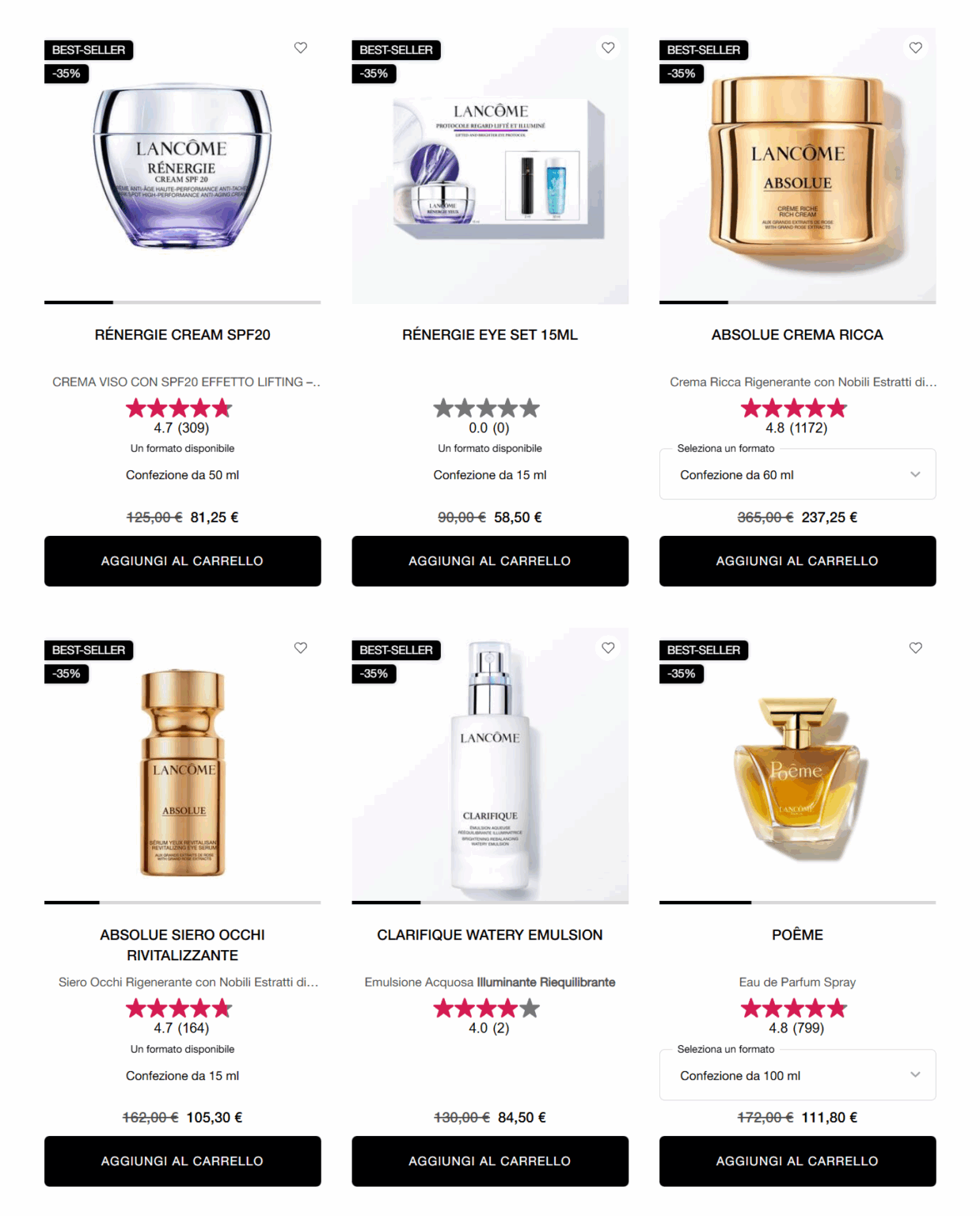
Task: Open star rating of Absolue Crema Ricca
Action: [x=794, y=408]
